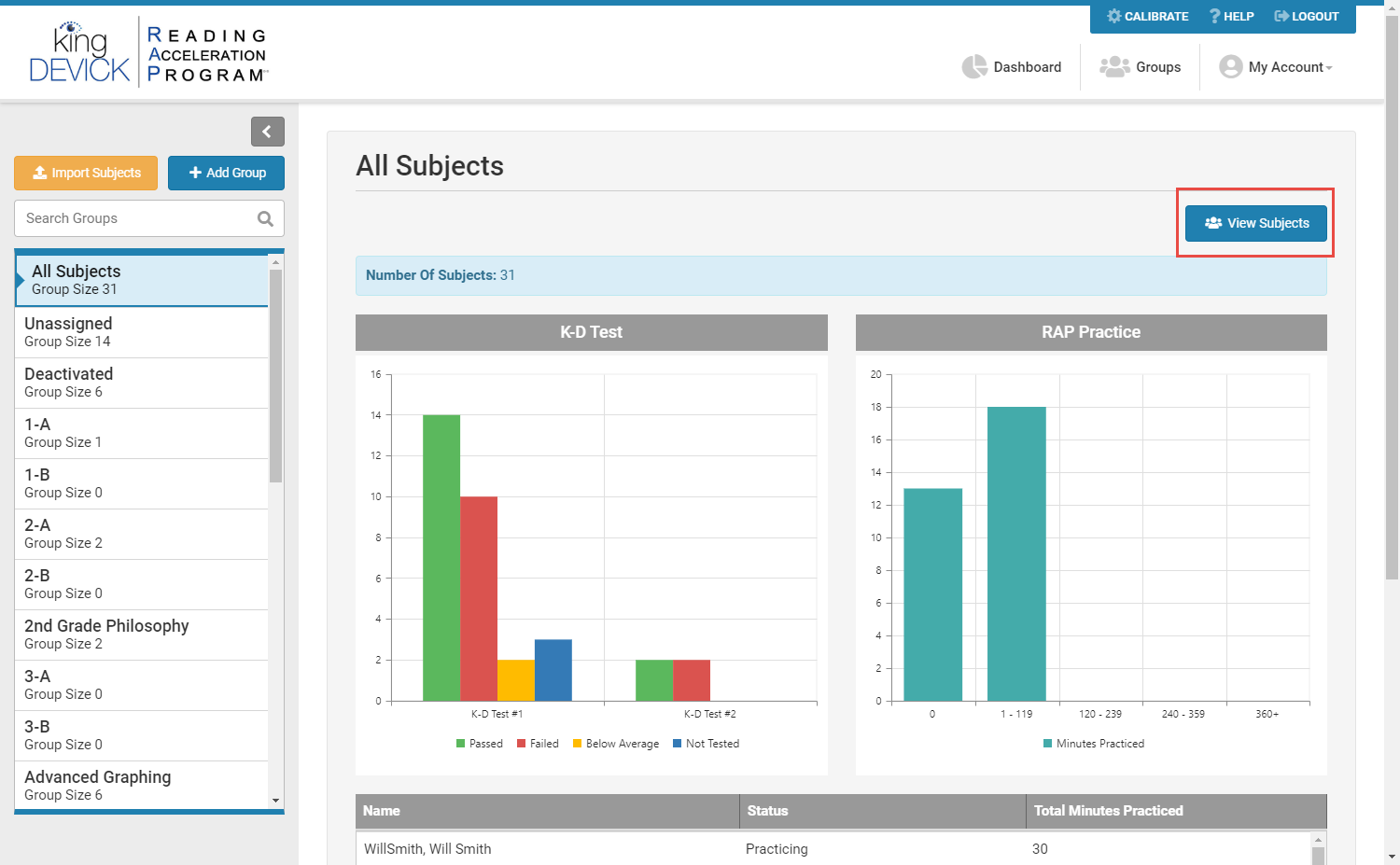Screen dimensions: 1400x865
Task: Toggle the Below Average legend swatch
Action: (x=577, y=744)
